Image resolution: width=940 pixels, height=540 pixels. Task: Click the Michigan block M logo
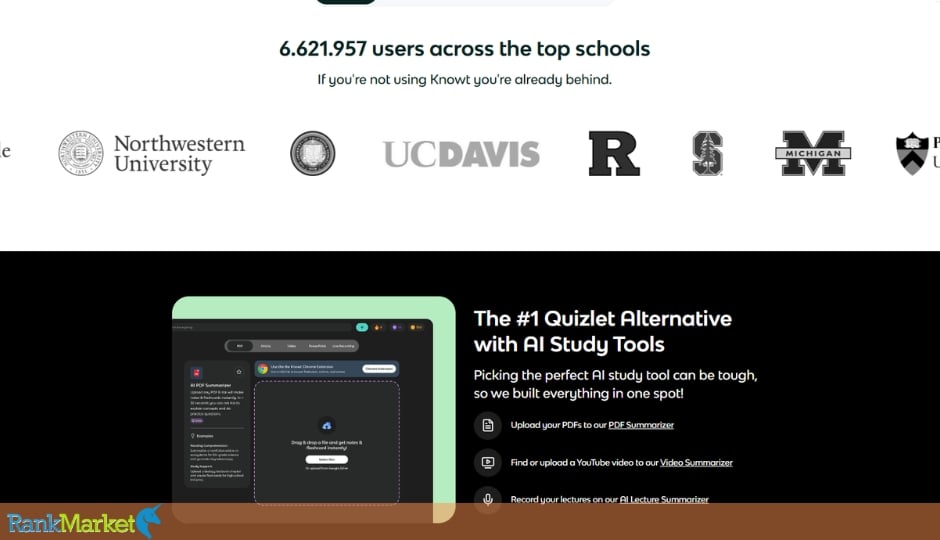point(813,153)
